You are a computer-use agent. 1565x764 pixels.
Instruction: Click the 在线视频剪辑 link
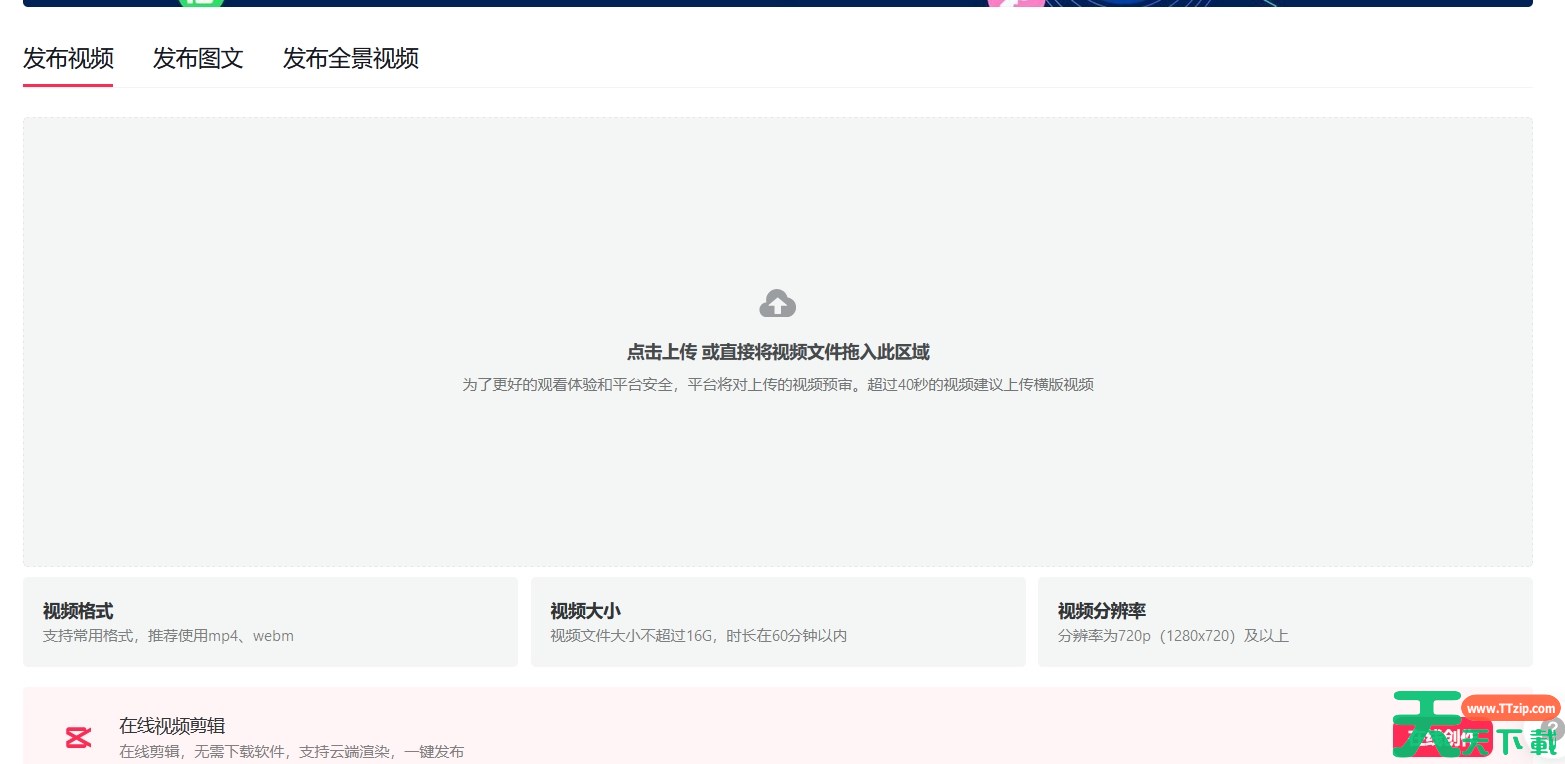pyautogui.click(x=170, y=725)
